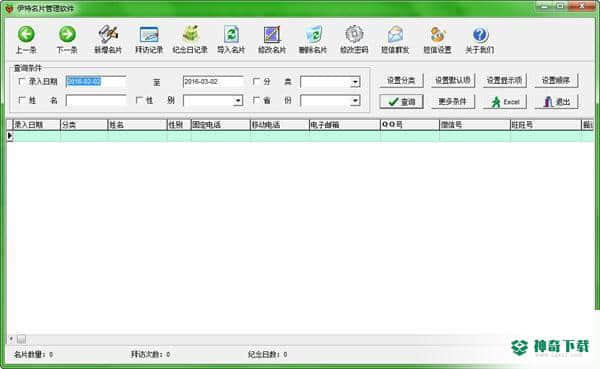The image size is (600, 369).
Task: Click the 移动电话 column header
Action: 279,125
